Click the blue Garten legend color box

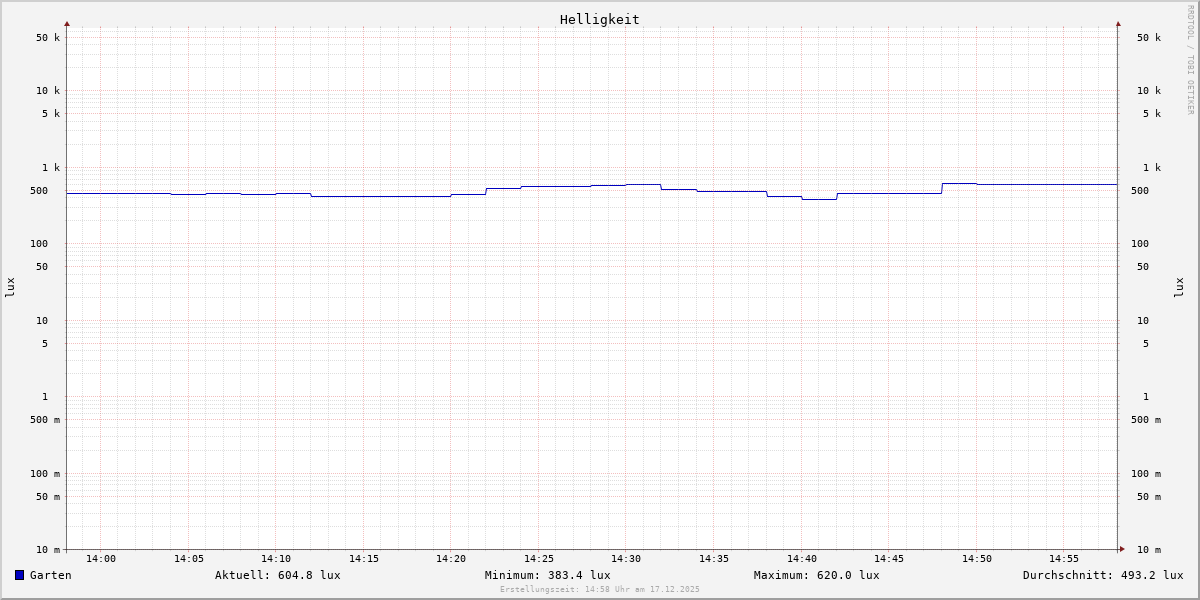19,575
